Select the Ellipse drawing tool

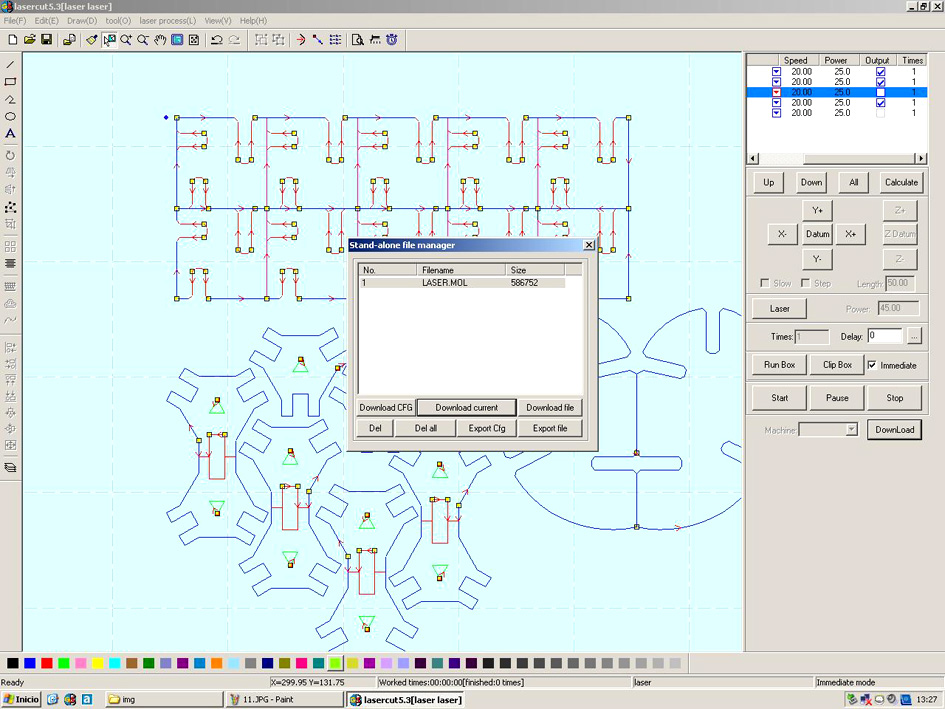10,116
